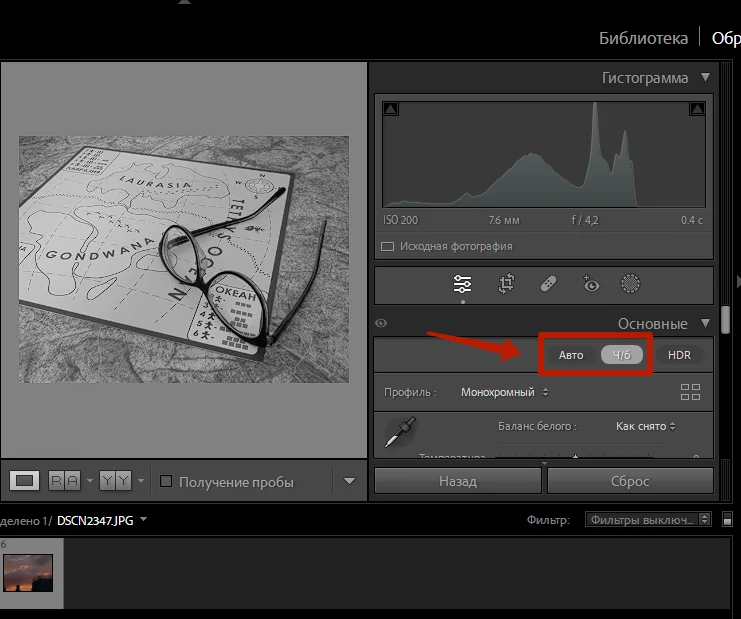Open the Профиль Монохромный dropdown

coord(505,392)
